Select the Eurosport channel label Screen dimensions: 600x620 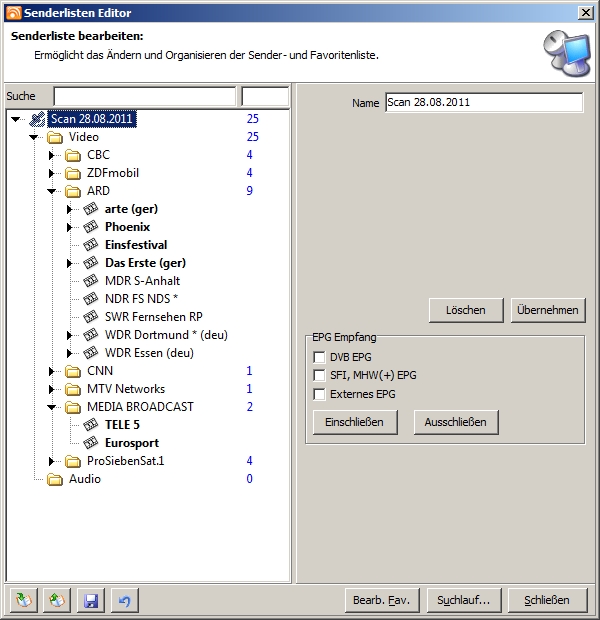[x=132, y=443]
